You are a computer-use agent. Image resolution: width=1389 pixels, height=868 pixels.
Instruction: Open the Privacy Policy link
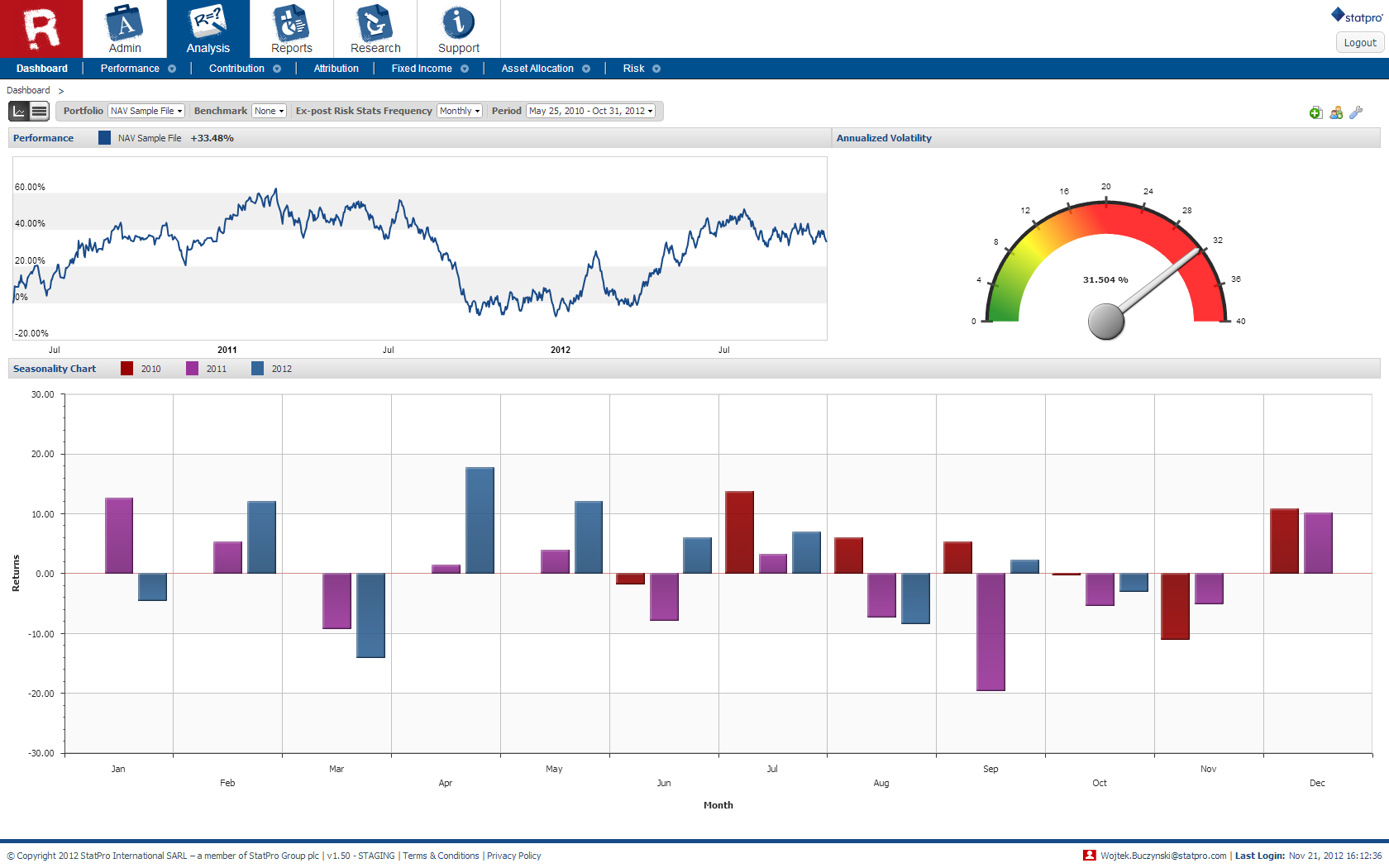pos(513,856)
